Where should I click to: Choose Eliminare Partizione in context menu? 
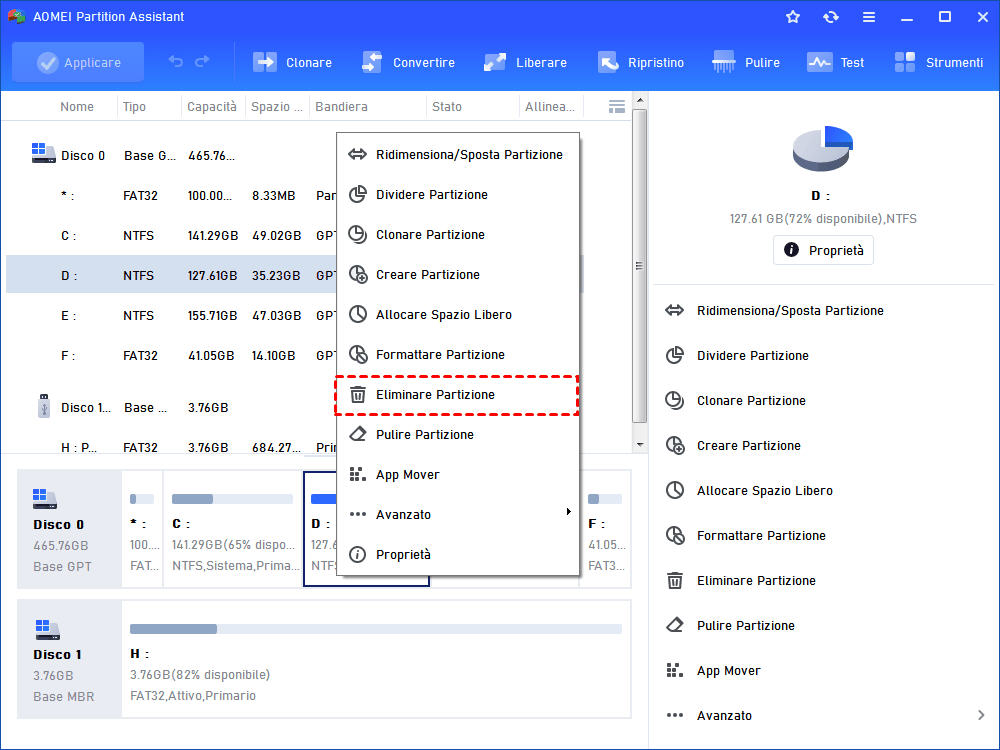pyautogui.click(x=458, y=395)
